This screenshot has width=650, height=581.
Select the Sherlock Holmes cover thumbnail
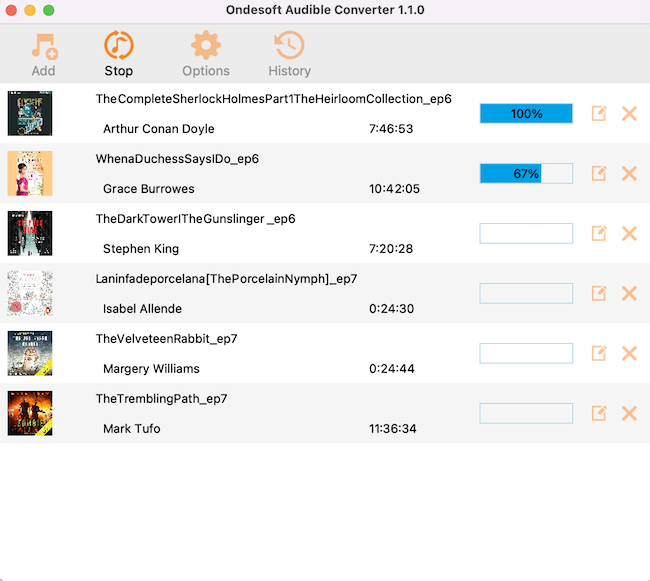[x=30, y=113]
